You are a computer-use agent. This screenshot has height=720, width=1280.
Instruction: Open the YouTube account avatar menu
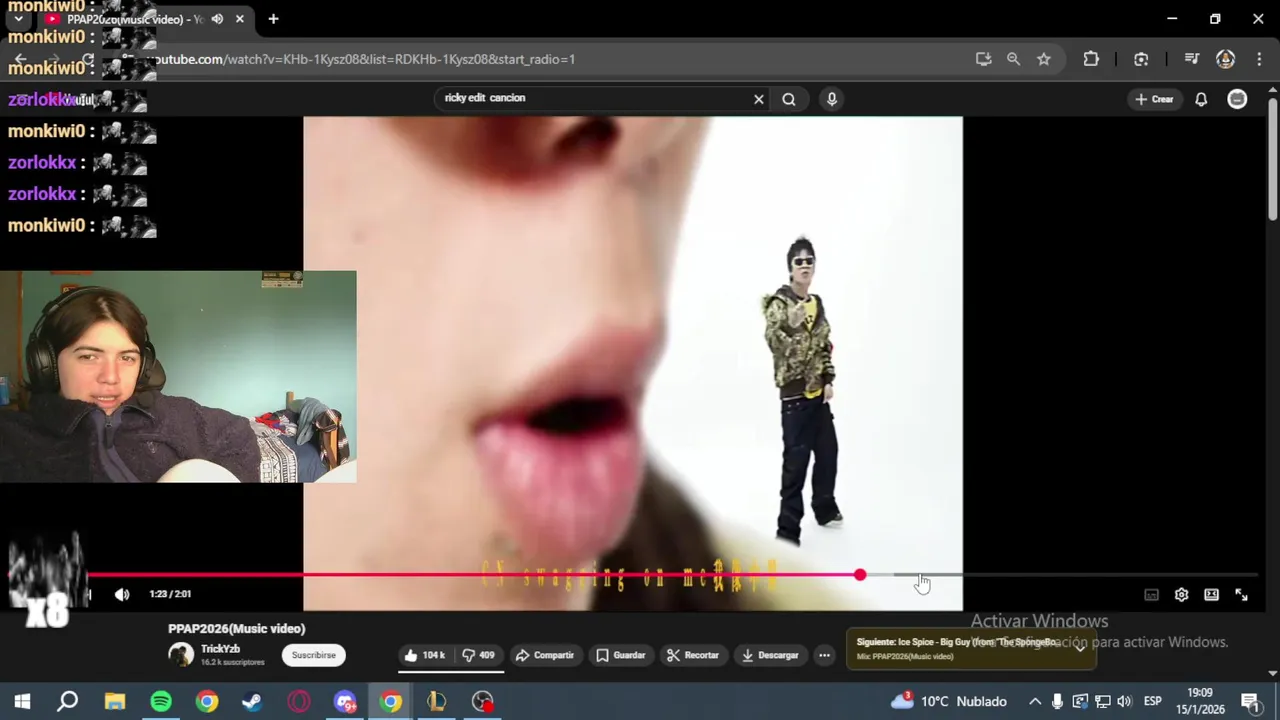click(x=1237, y=99)
